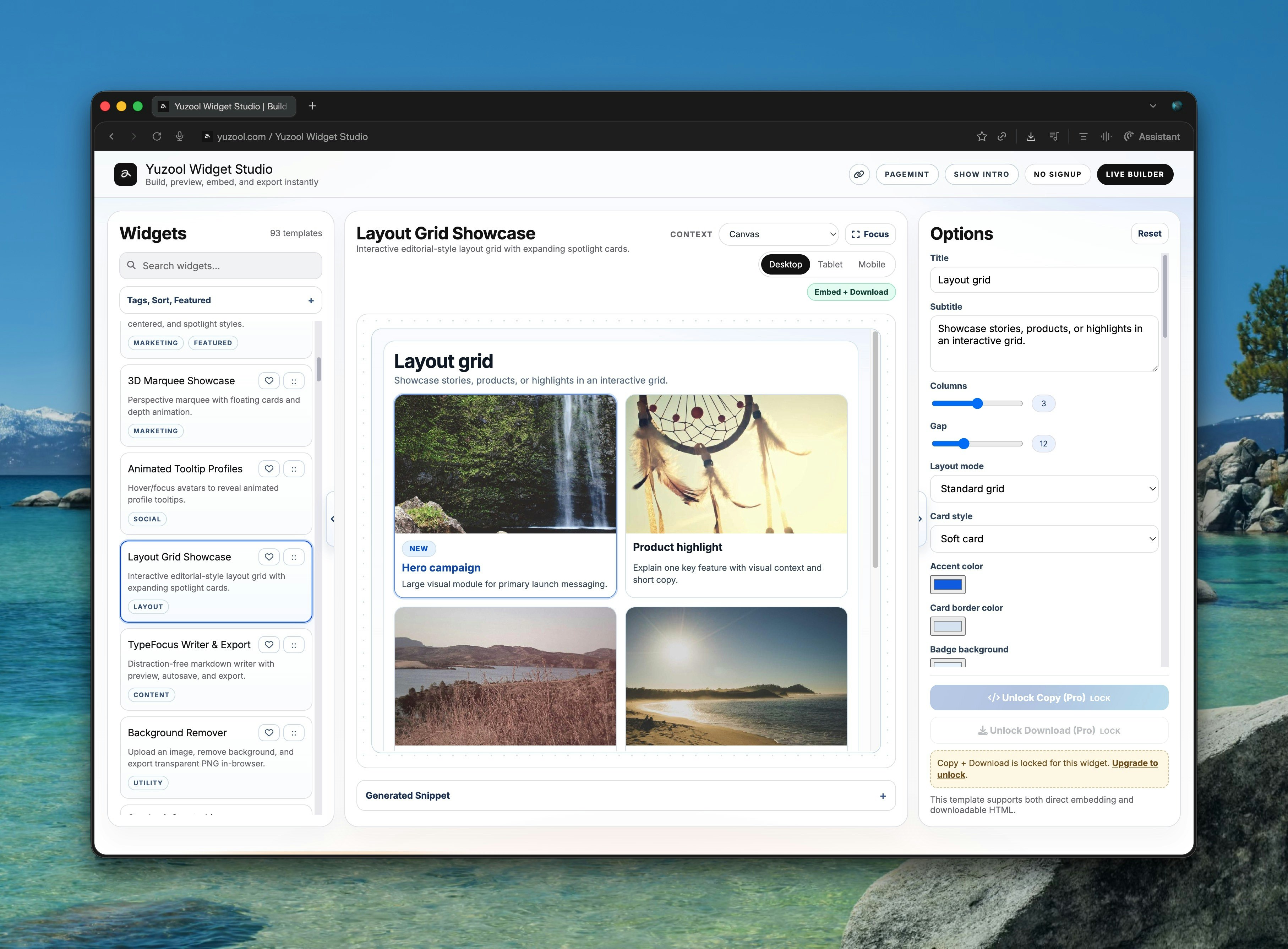Open the Context Canvas dropdown
The height and width of the screenshot is (949, 1288).
pyautogui.click(x=778, y=234)
